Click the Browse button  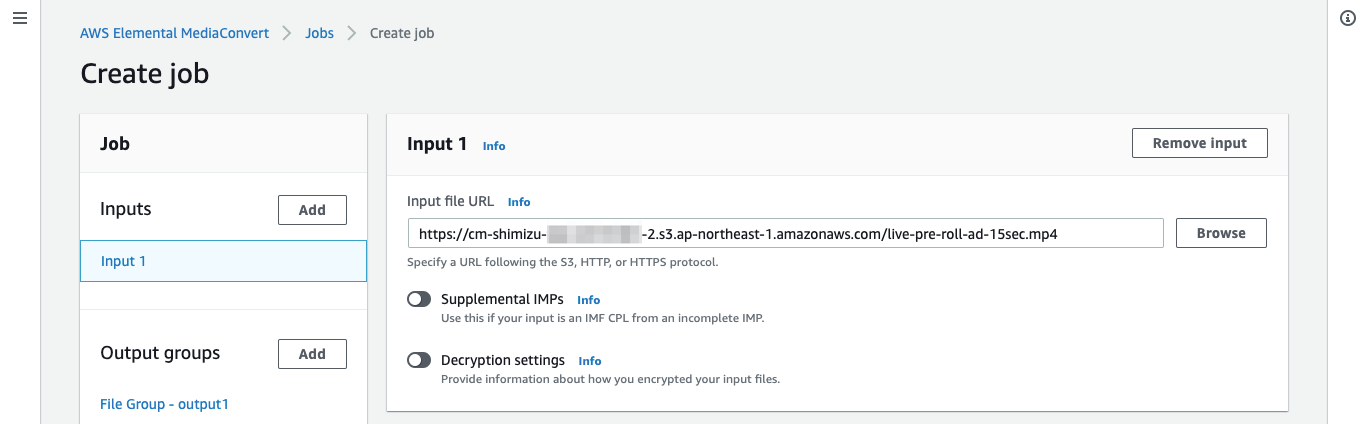click(x=1221, y=233)
